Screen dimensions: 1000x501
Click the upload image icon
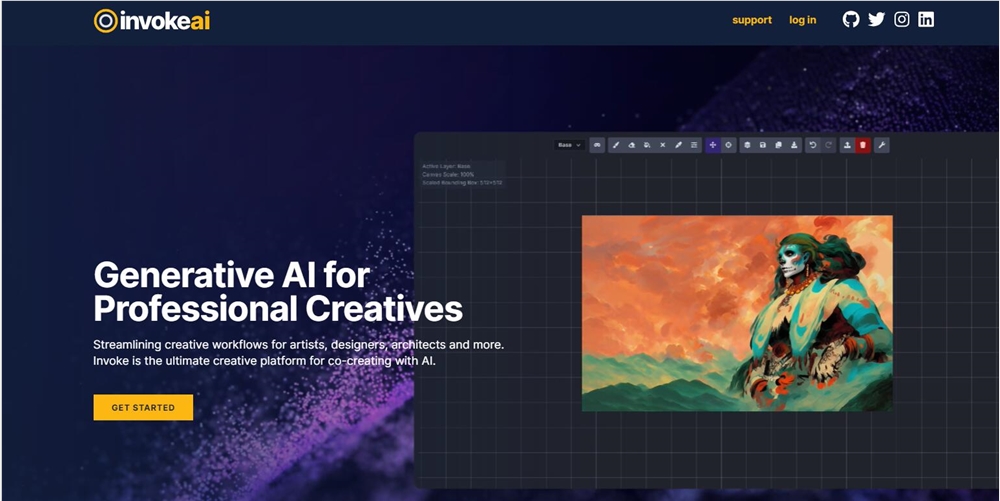847,145
